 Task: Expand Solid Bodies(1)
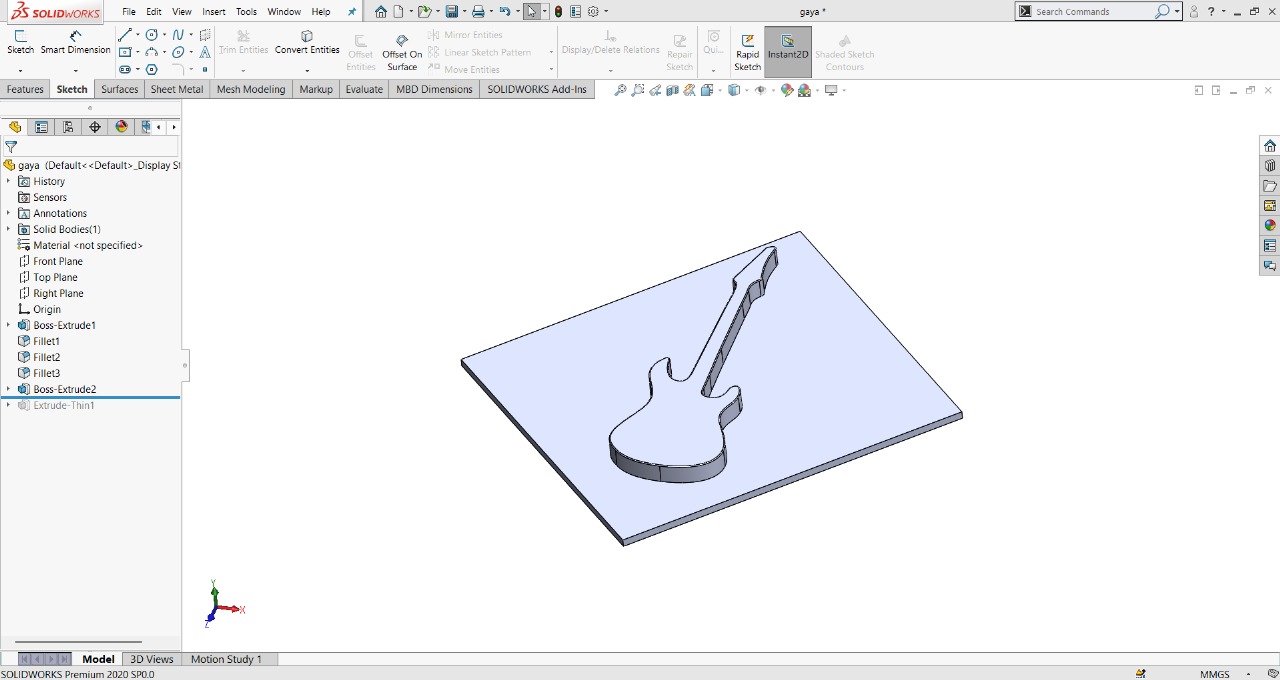coord(8,229)
